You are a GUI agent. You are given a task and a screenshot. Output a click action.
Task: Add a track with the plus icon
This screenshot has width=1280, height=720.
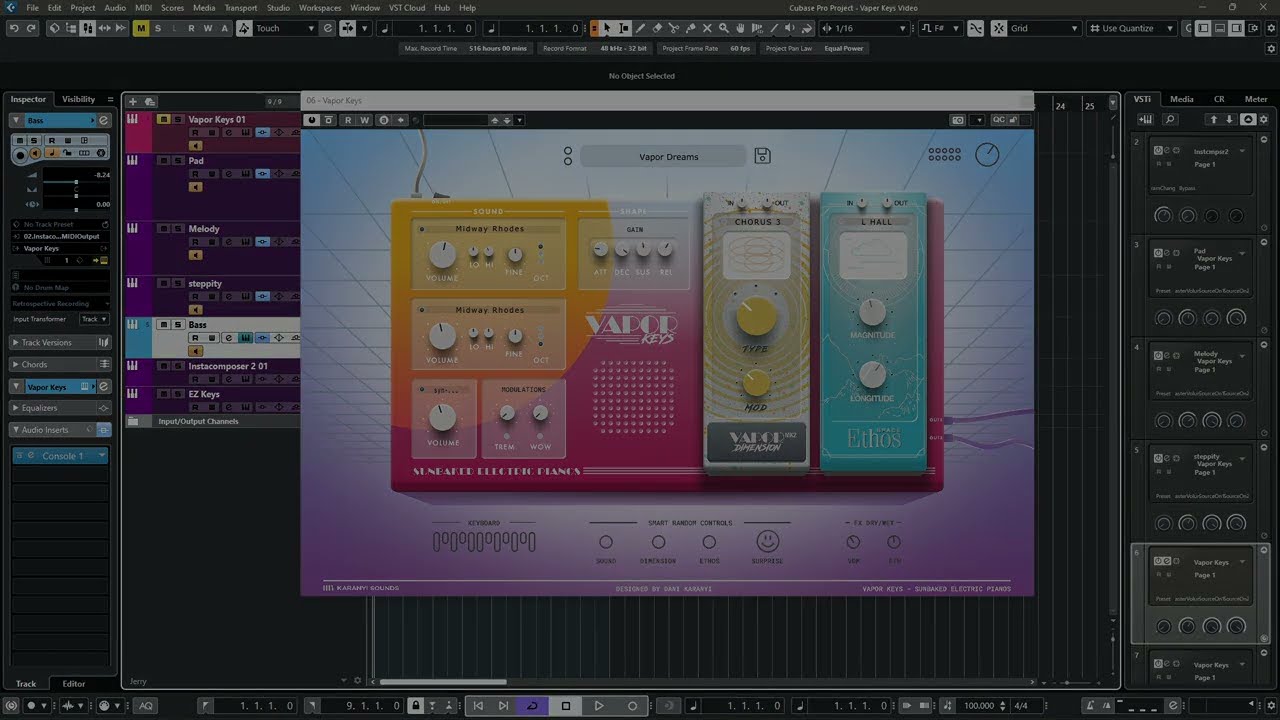click(x=132, y=101)
